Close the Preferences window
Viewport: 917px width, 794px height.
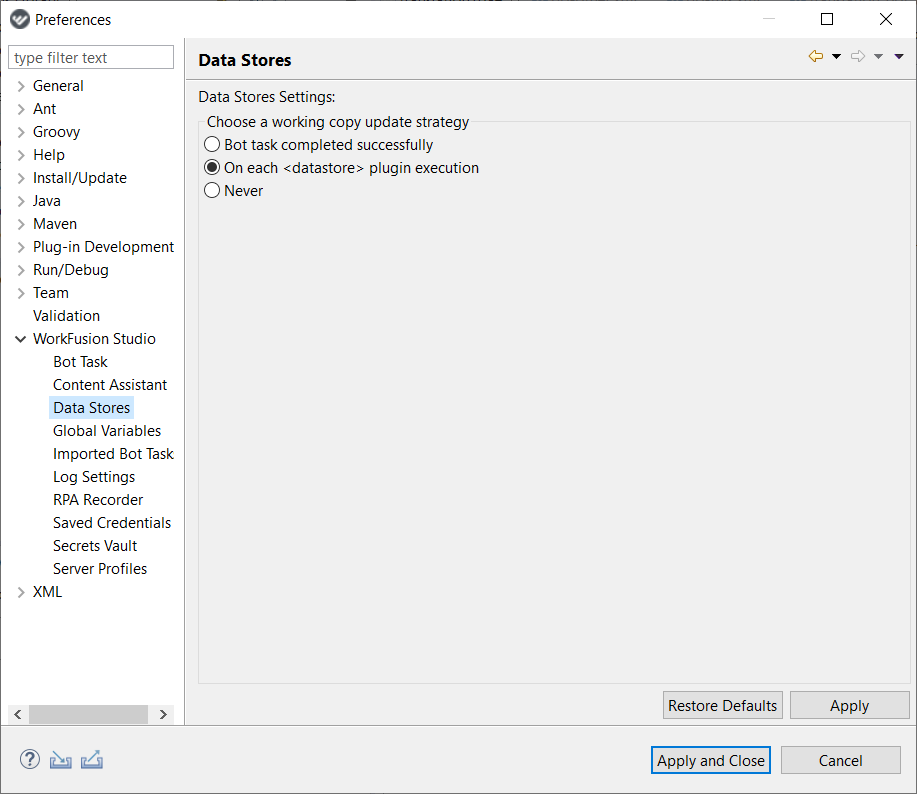(x=886, y=19)
